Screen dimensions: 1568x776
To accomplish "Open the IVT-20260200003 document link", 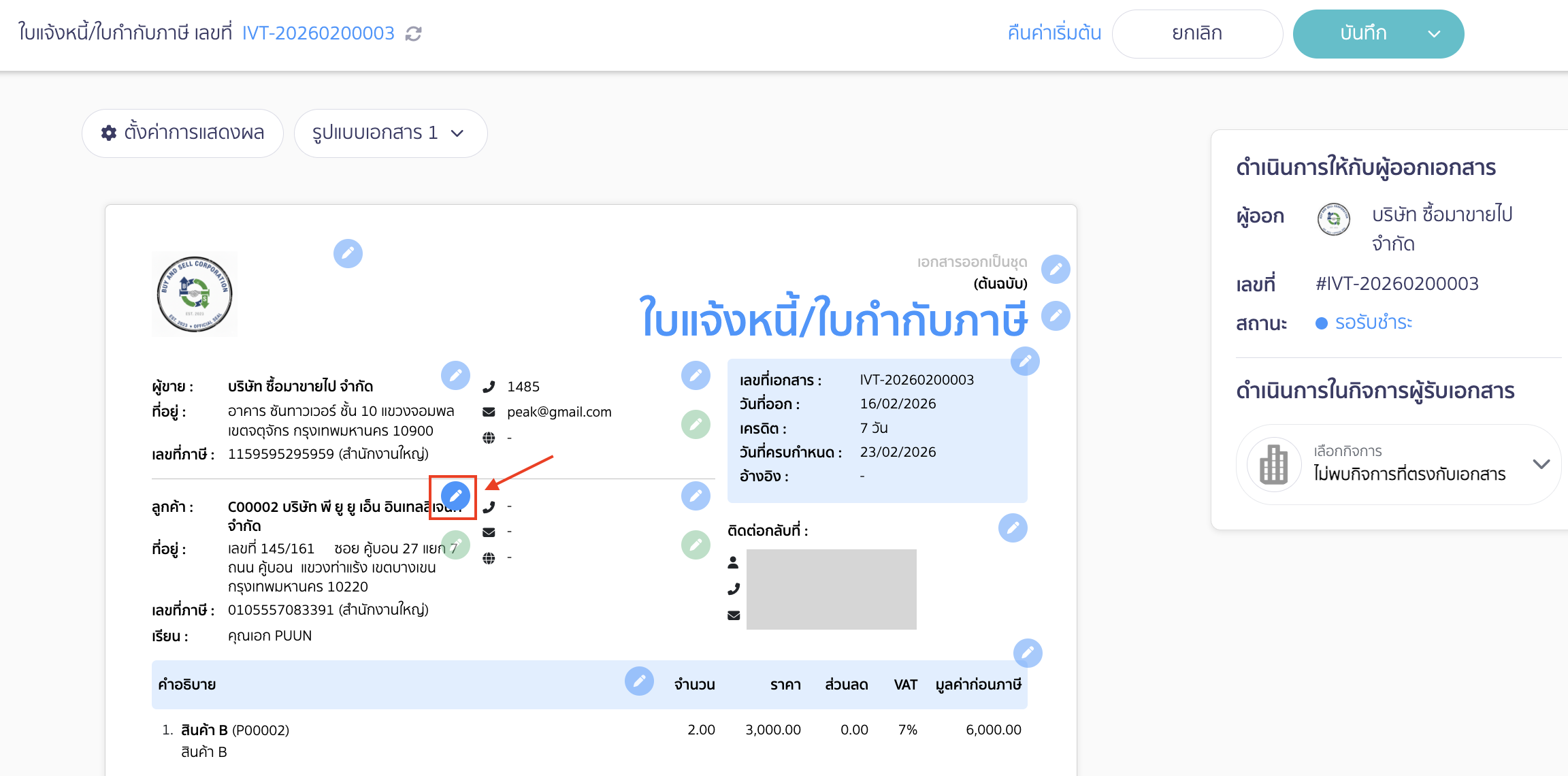I will point(317,32).
